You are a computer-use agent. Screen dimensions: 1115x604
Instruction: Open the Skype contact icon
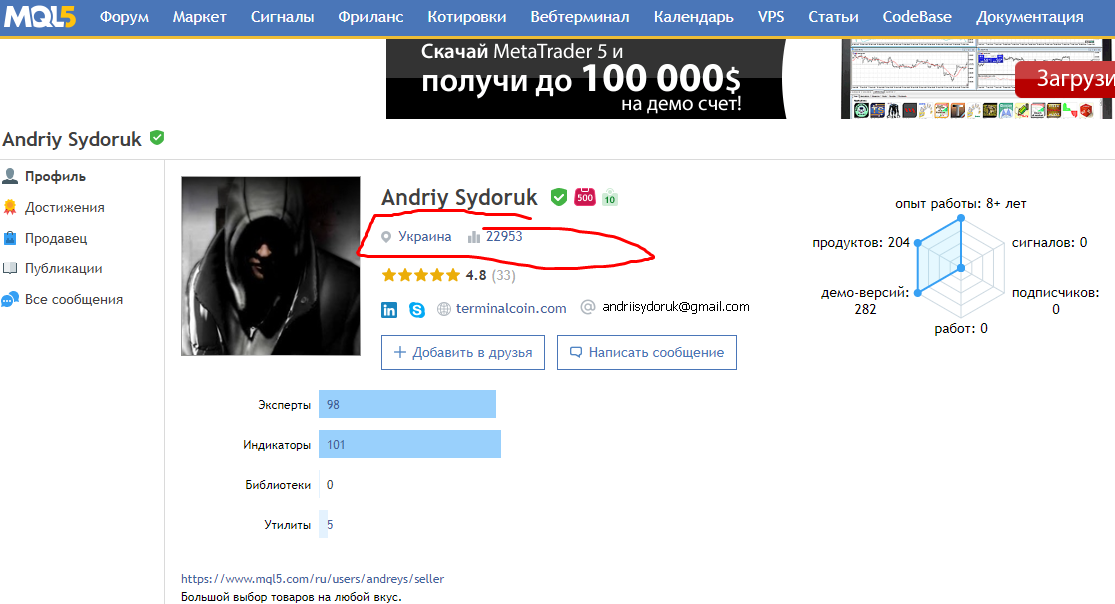click(417, 309)
